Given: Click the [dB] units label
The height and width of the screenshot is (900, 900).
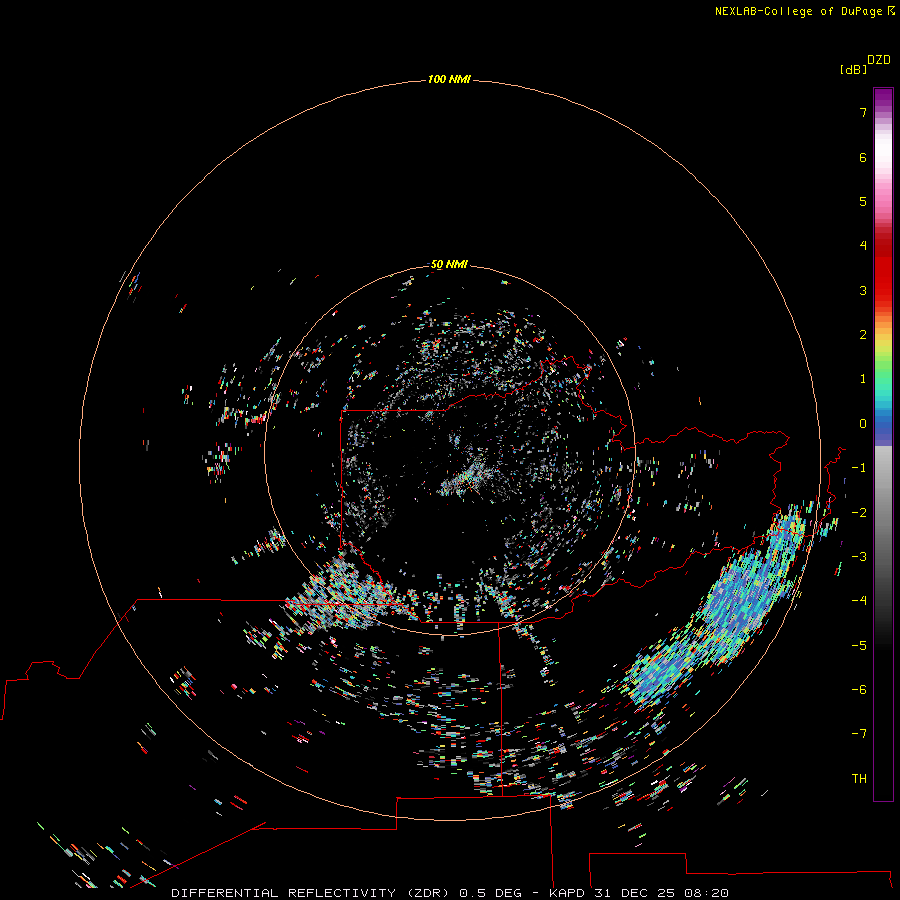Looking at the screenshot, I should (x=854, y=69).
